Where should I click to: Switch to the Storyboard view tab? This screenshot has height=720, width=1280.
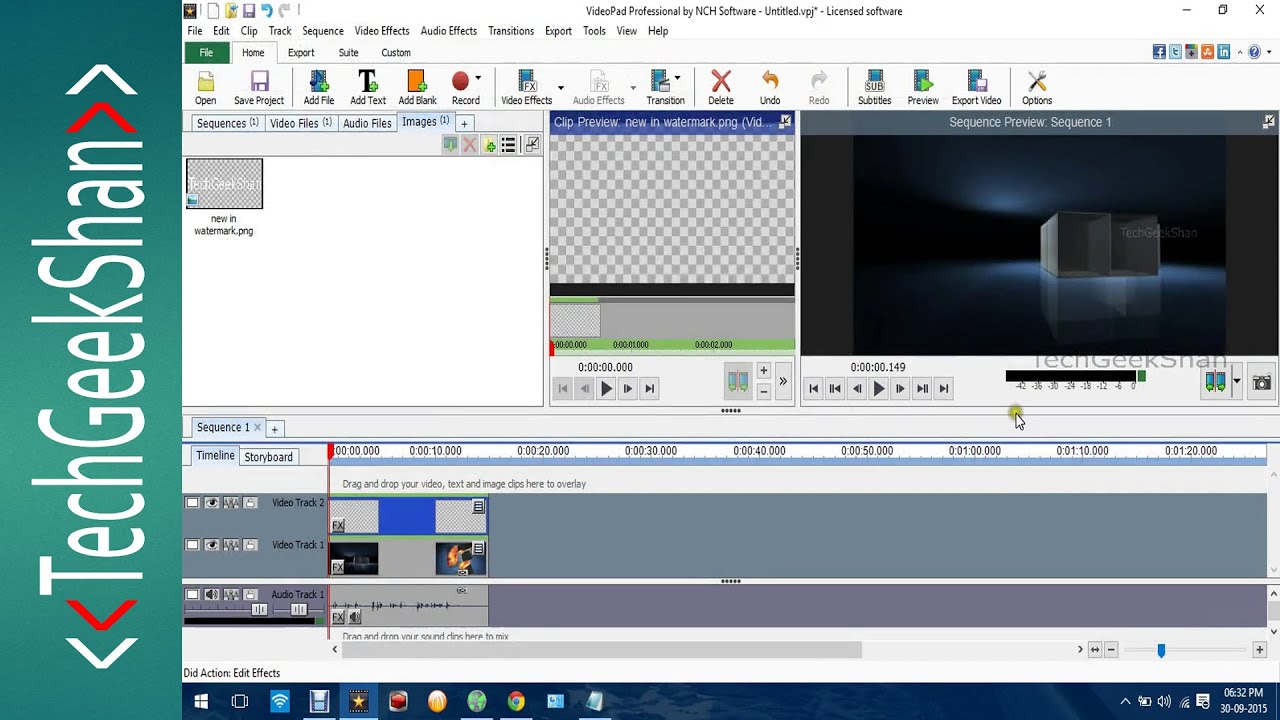269,457
